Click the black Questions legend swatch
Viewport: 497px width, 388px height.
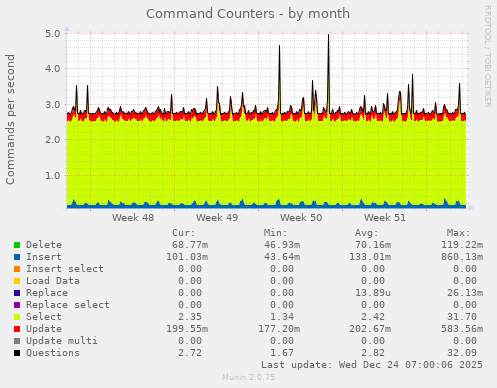[17, 353]
